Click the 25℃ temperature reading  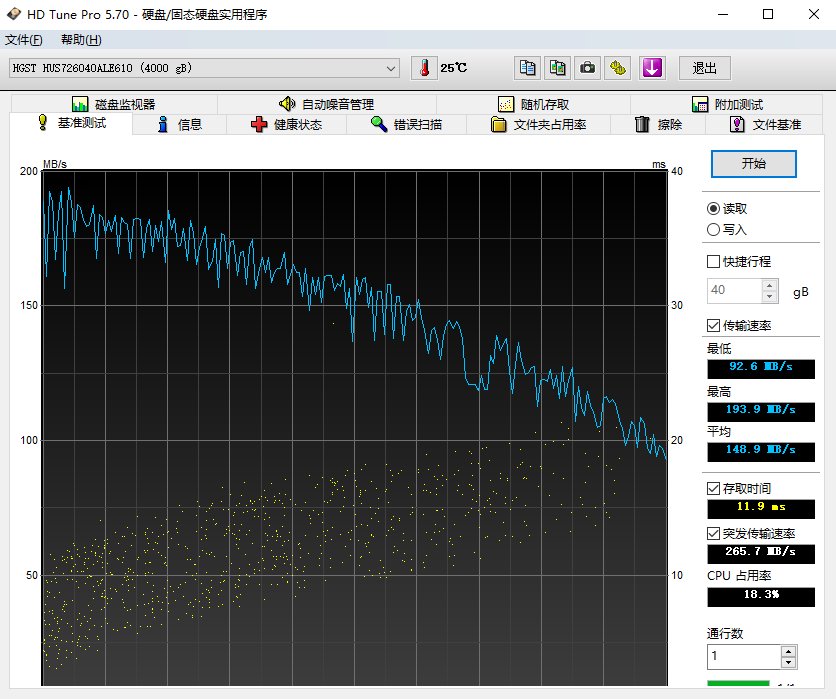(x=454, y=68)
